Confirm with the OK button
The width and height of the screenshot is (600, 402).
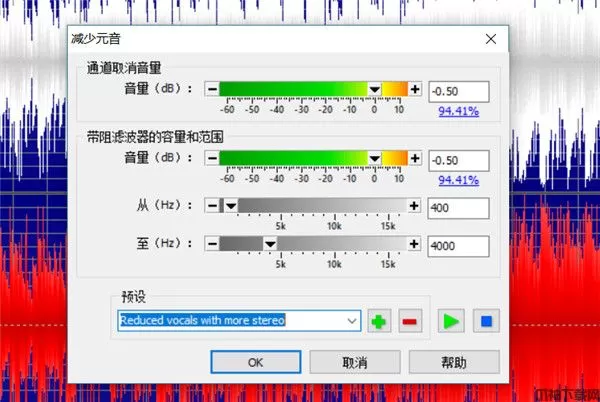pyautogui.click(x=256, y=362)
